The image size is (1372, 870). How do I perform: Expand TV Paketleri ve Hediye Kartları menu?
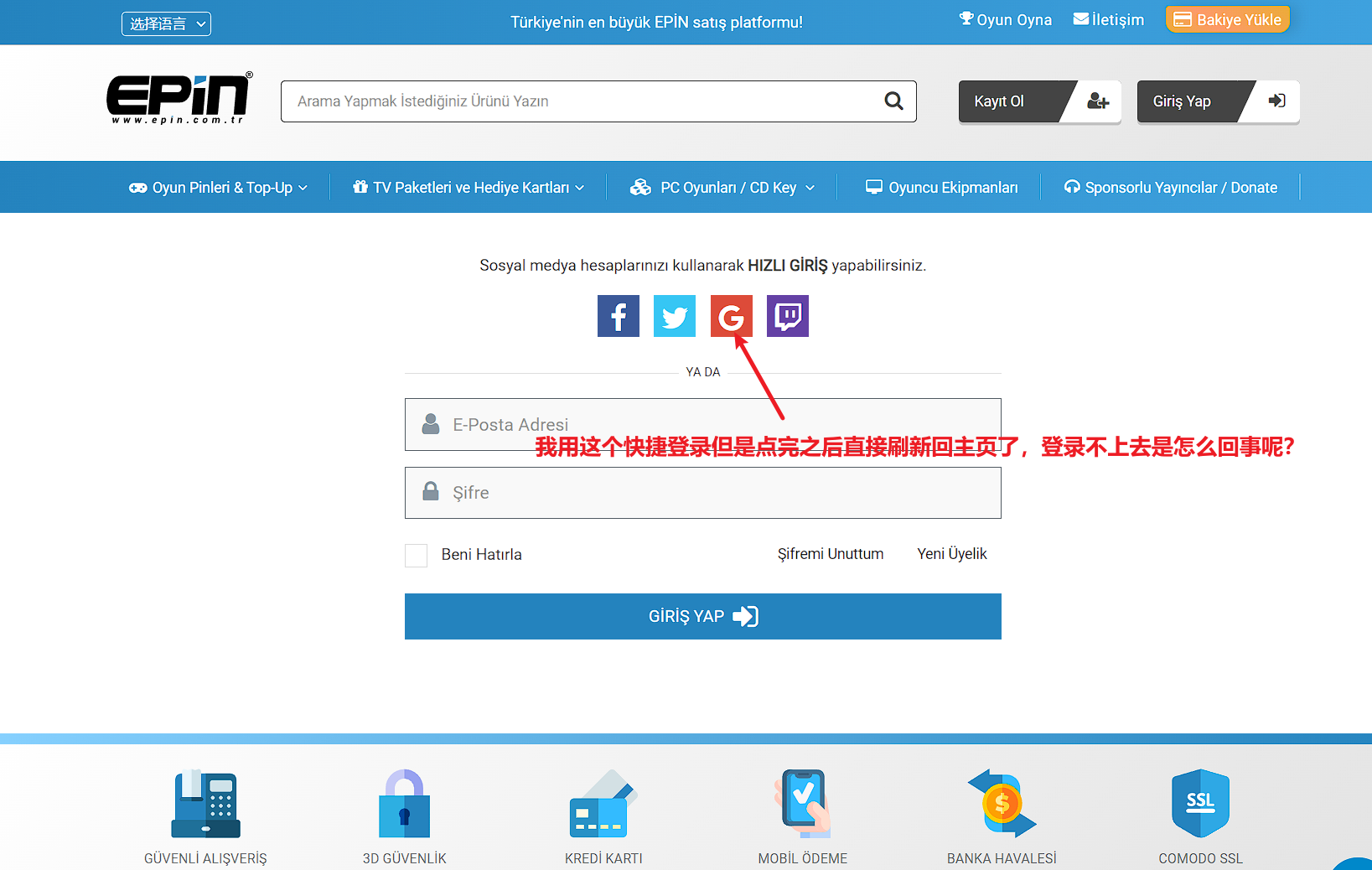click(x=469, y=188)
